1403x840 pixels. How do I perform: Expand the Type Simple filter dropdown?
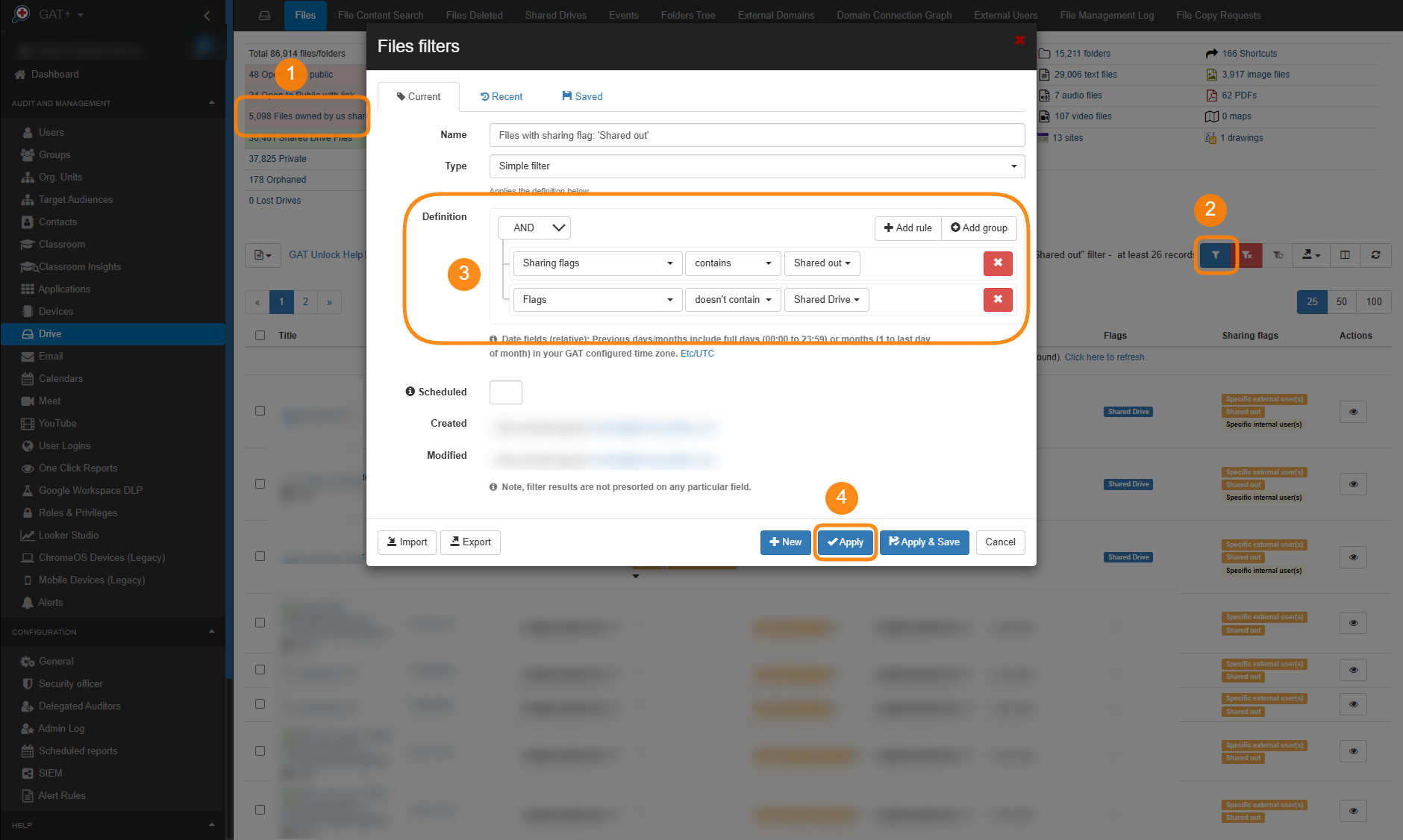coord(757,166)
